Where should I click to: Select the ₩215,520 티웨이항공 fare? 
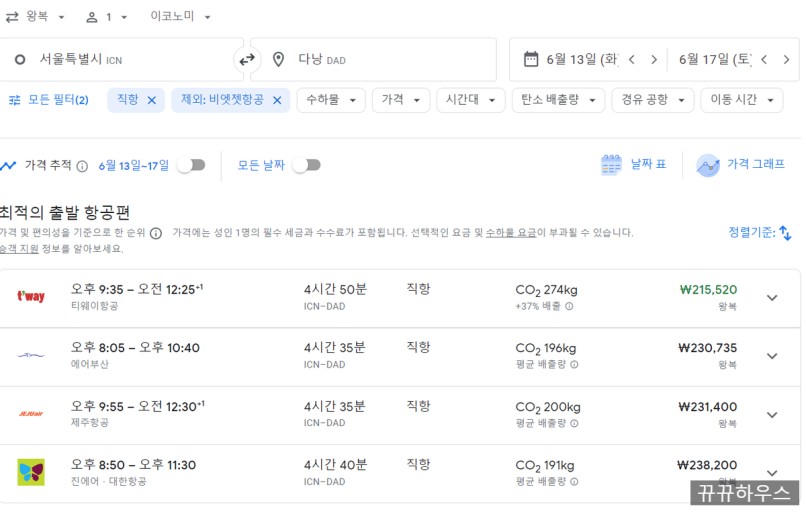click(708, 289)
